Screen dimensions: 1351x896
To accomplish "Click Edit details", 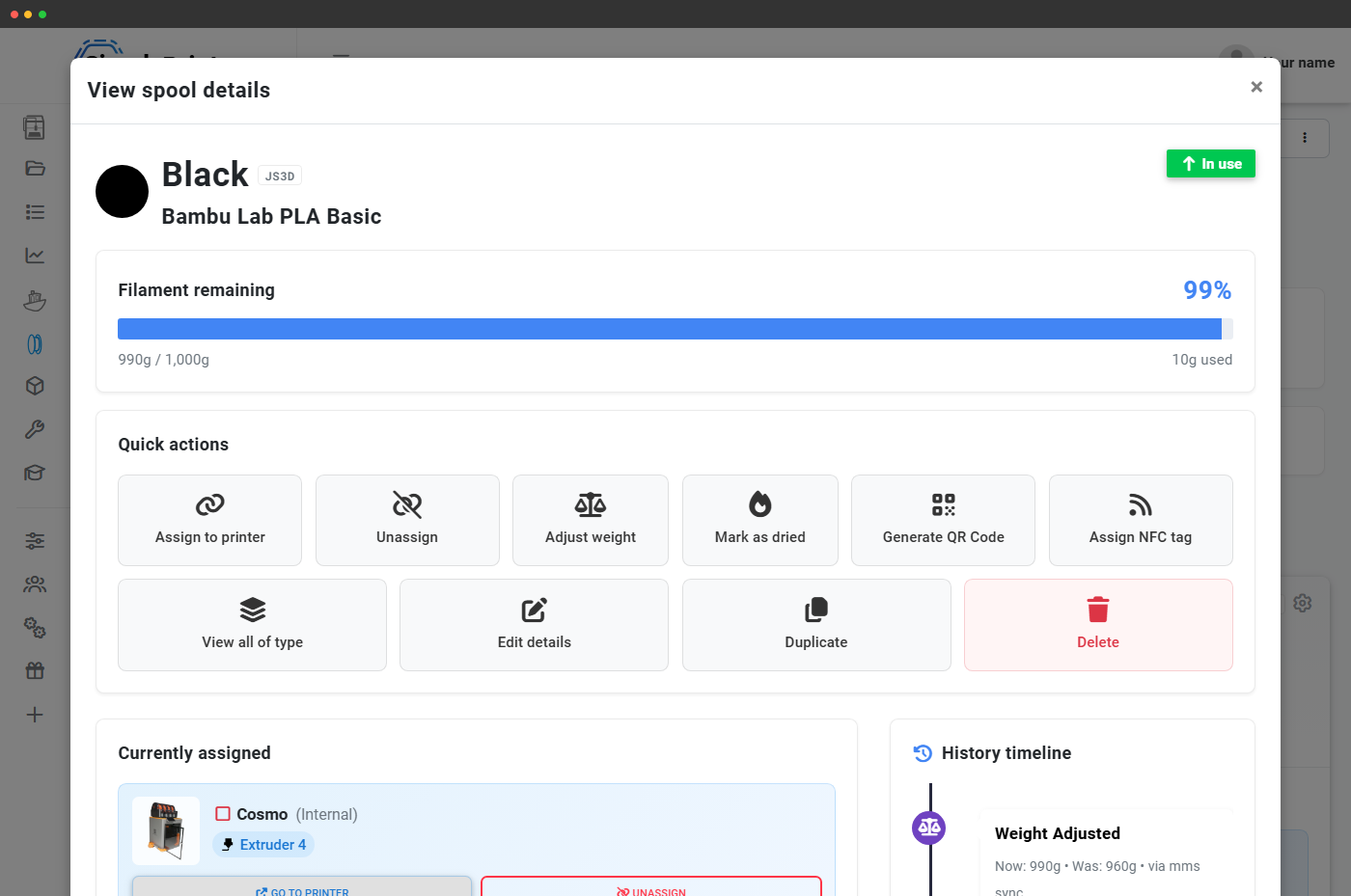I will pos(534,625).
